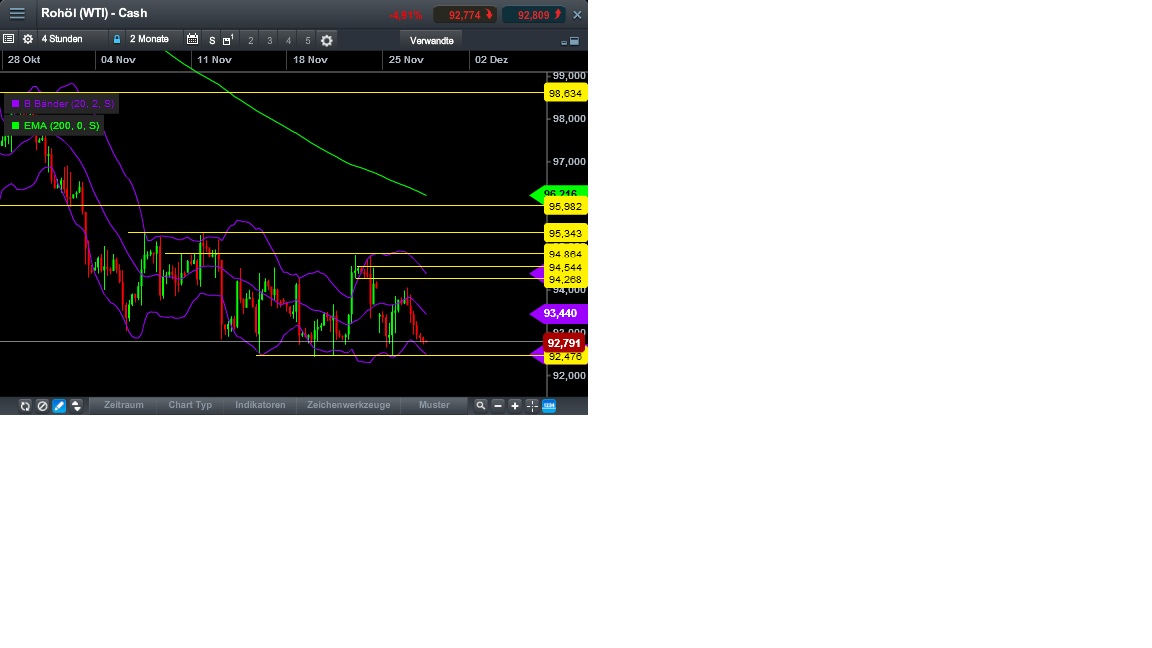This screenshot has height=648, width=1152.
Task: Activate the crosshair cursor icon
Action: tap(531, 405)
